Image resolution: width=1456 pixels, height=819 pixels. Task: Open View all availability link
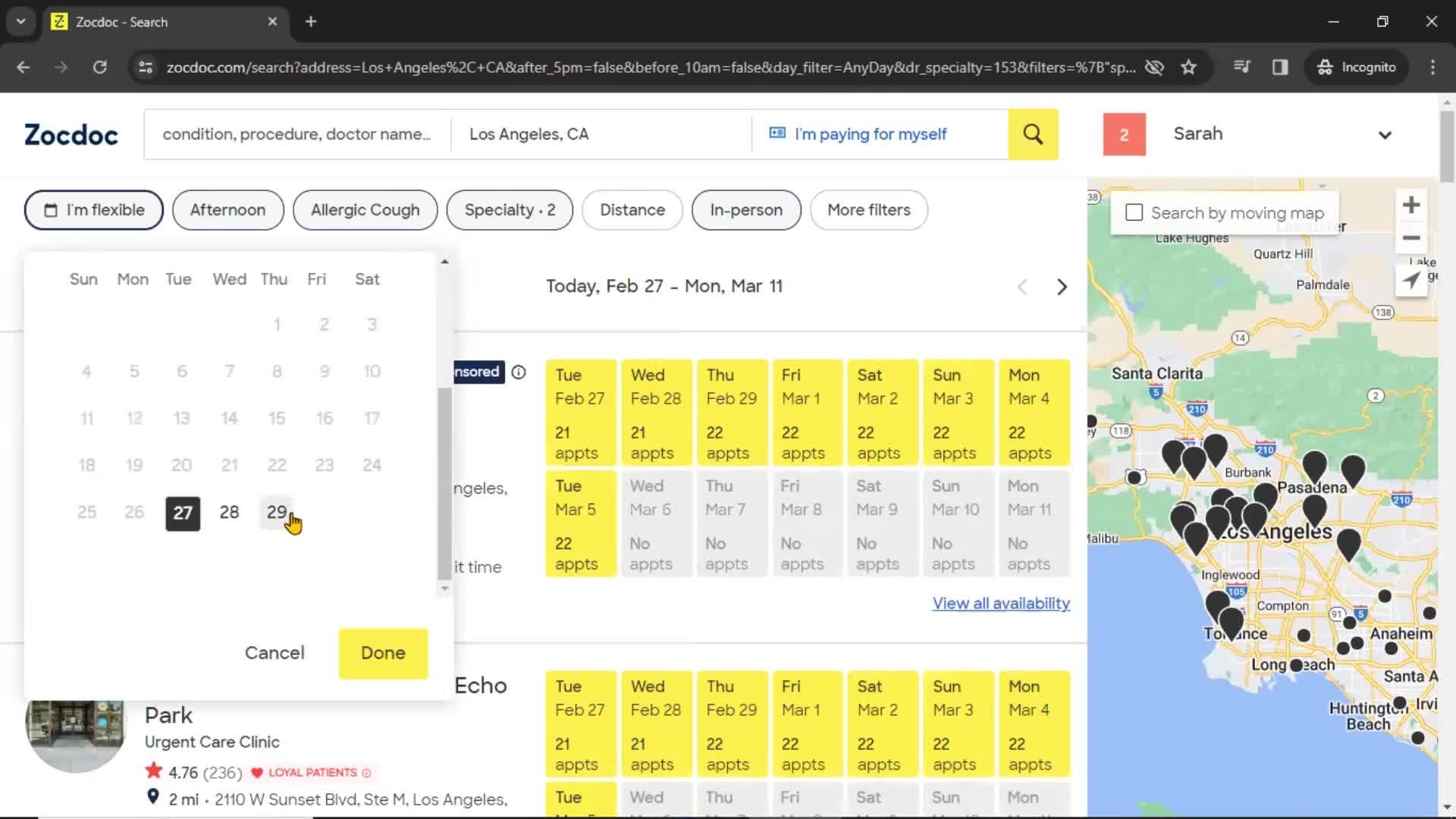(1001, 604)
